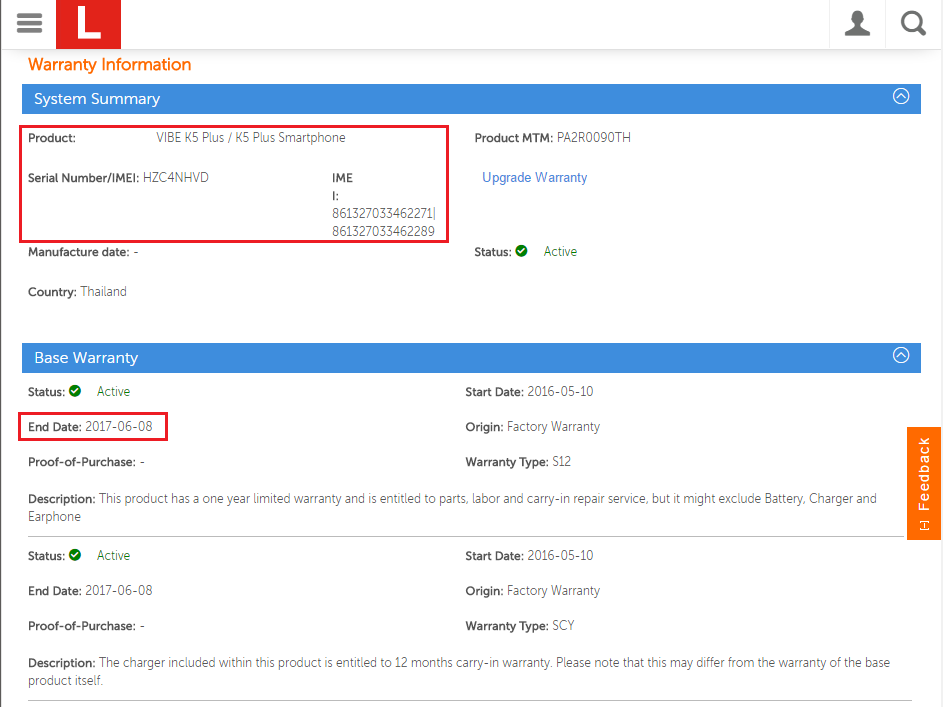The width and height of the screenshot is (943, 707).
Task: Collapse the System Summary section chevron
Action: tap(900, 96)
